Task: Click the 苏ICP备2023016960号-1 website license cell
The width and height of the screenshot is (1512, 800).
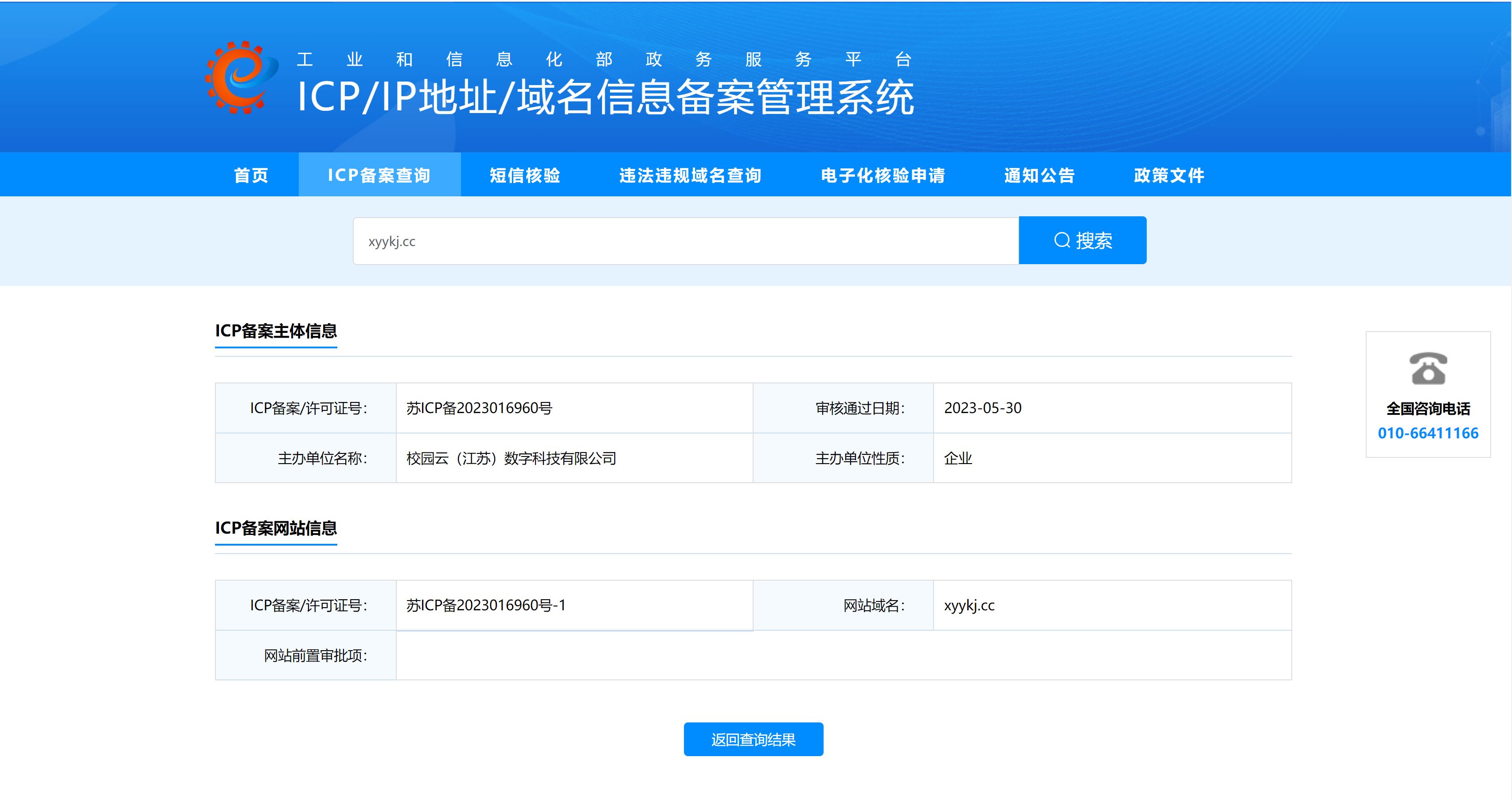Action: pyautogui.click(x=574, y=605)
